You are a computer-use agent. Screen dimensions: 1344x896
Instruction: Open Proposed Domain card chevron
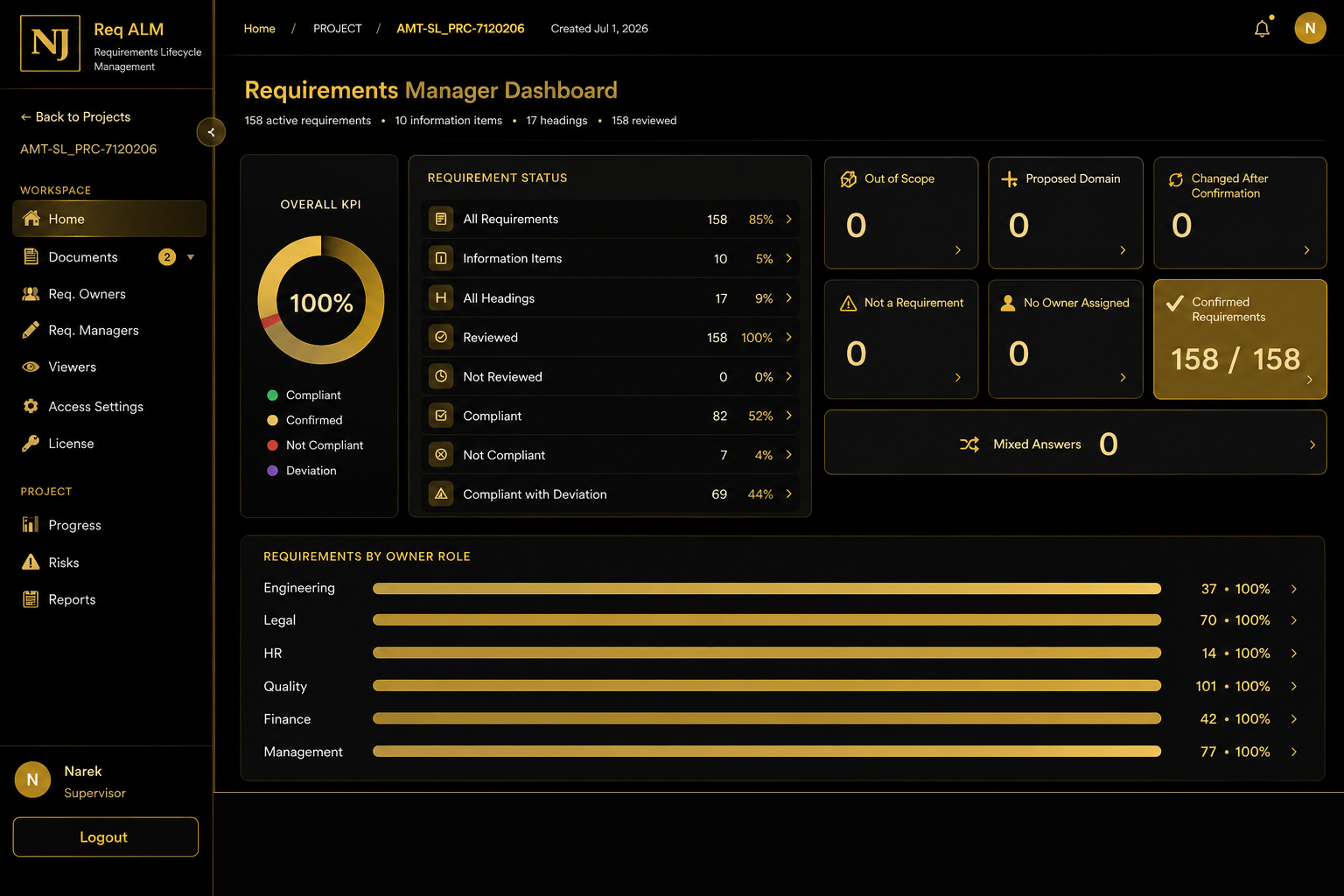point(1123,250)
